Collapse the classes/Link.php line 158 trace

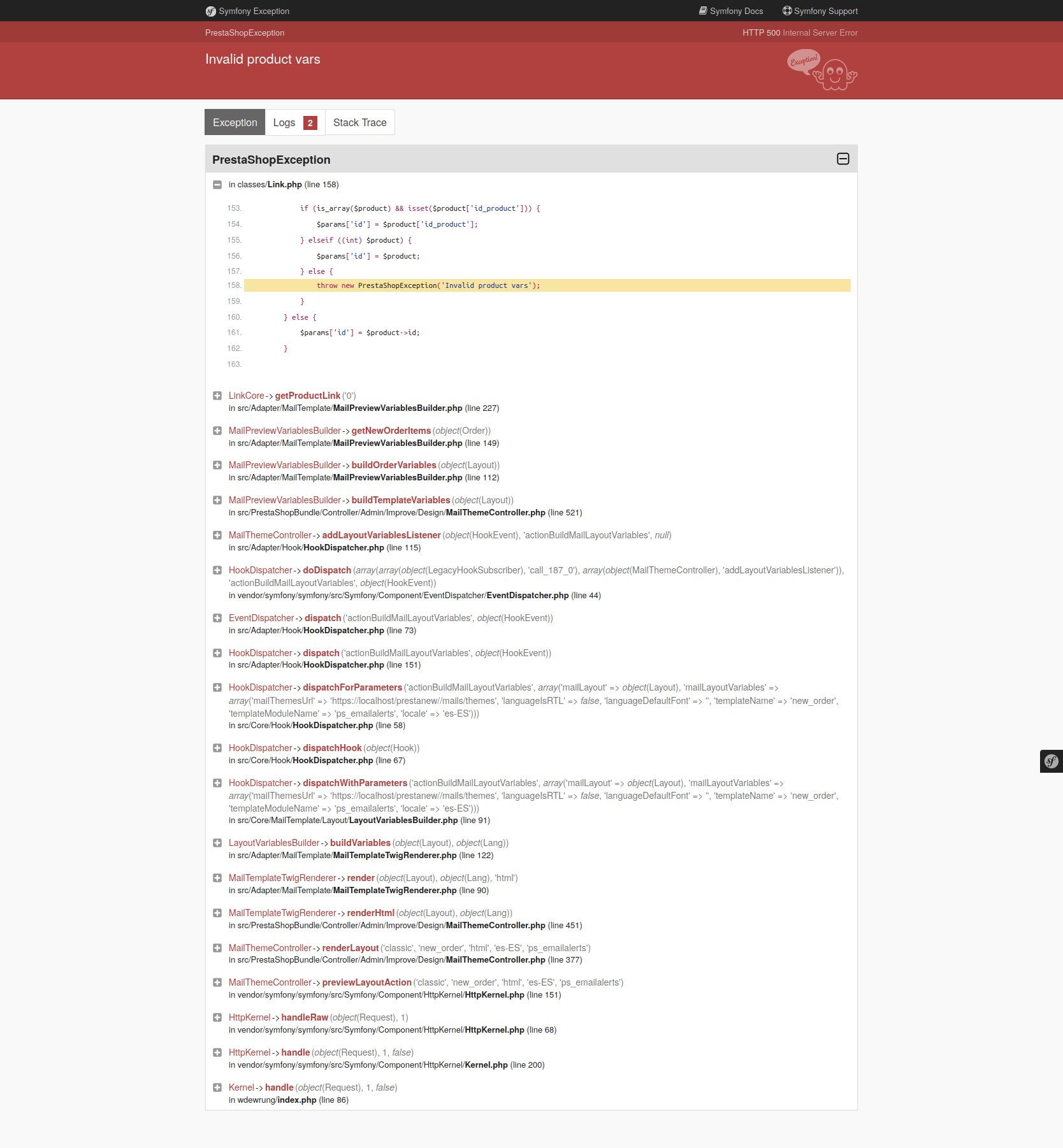[x=217, y=185]
